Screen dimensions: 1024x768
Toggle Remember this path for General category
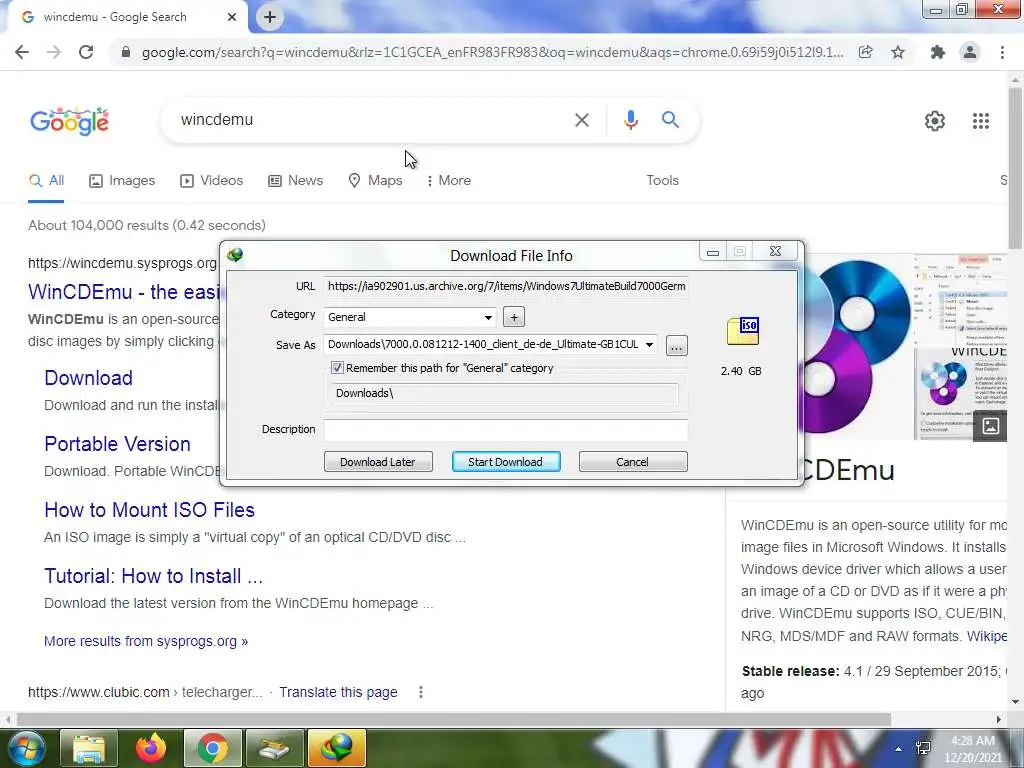337,368
